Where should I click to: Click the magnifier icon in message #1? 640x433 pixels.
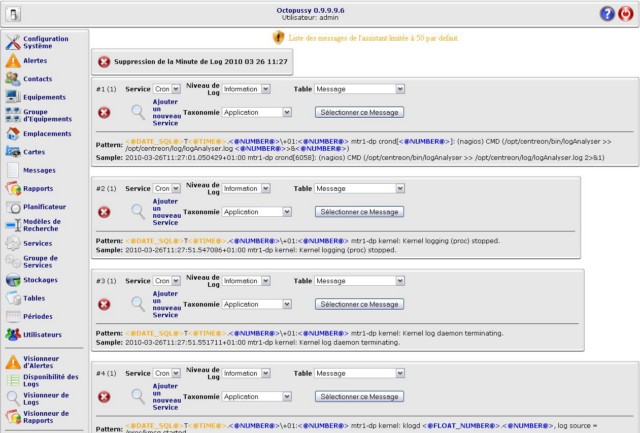click(138, 113)
